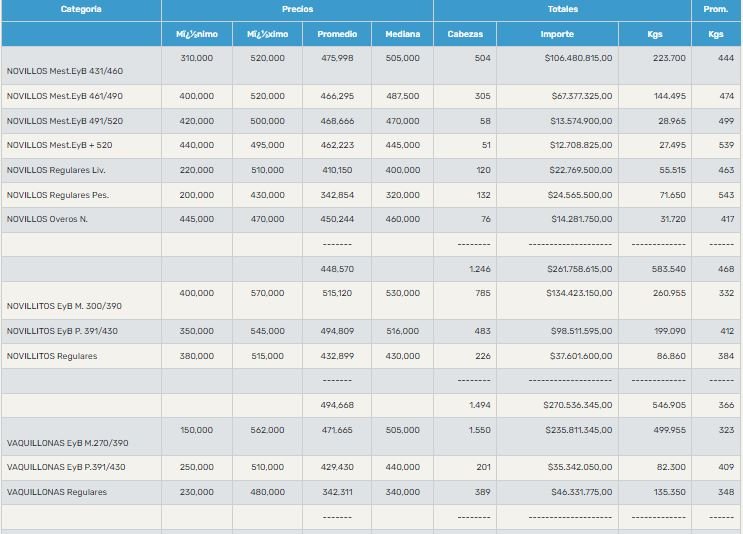The image size is (743, 534).
Task: Select the Precios group header
Action: pyautogui.click(x=297, y=10)
